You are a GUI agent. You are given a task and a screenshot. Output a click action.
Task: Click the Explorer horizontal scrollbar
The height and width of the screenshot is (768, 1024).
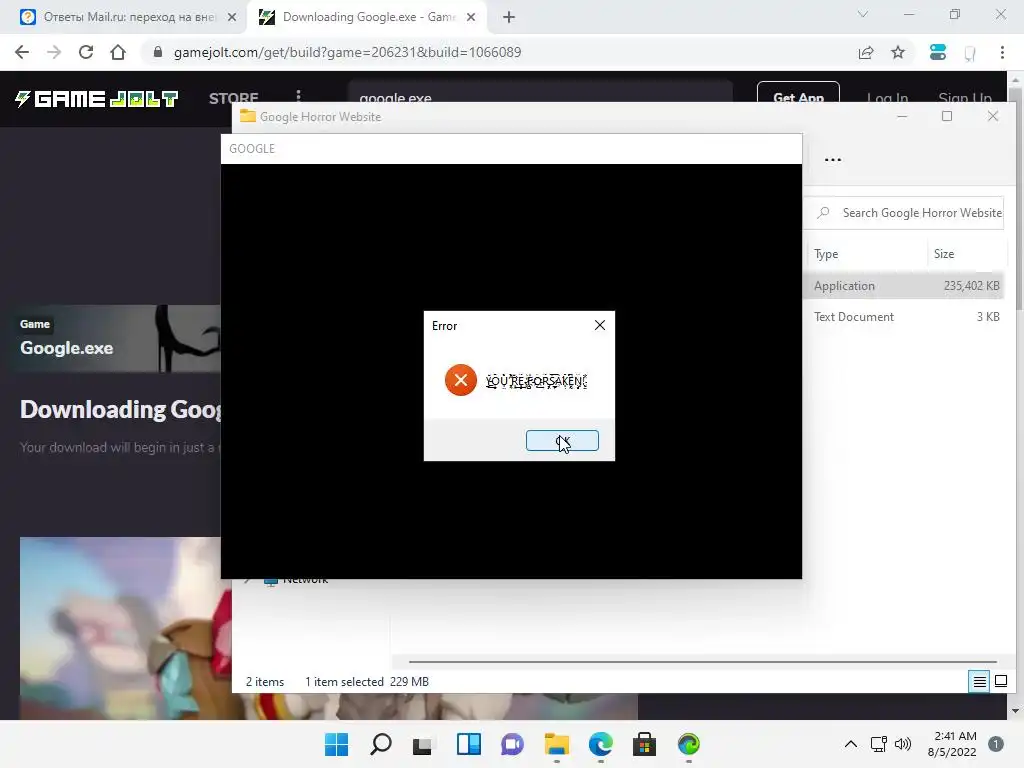pyautogui.click(x=702, y=662)
